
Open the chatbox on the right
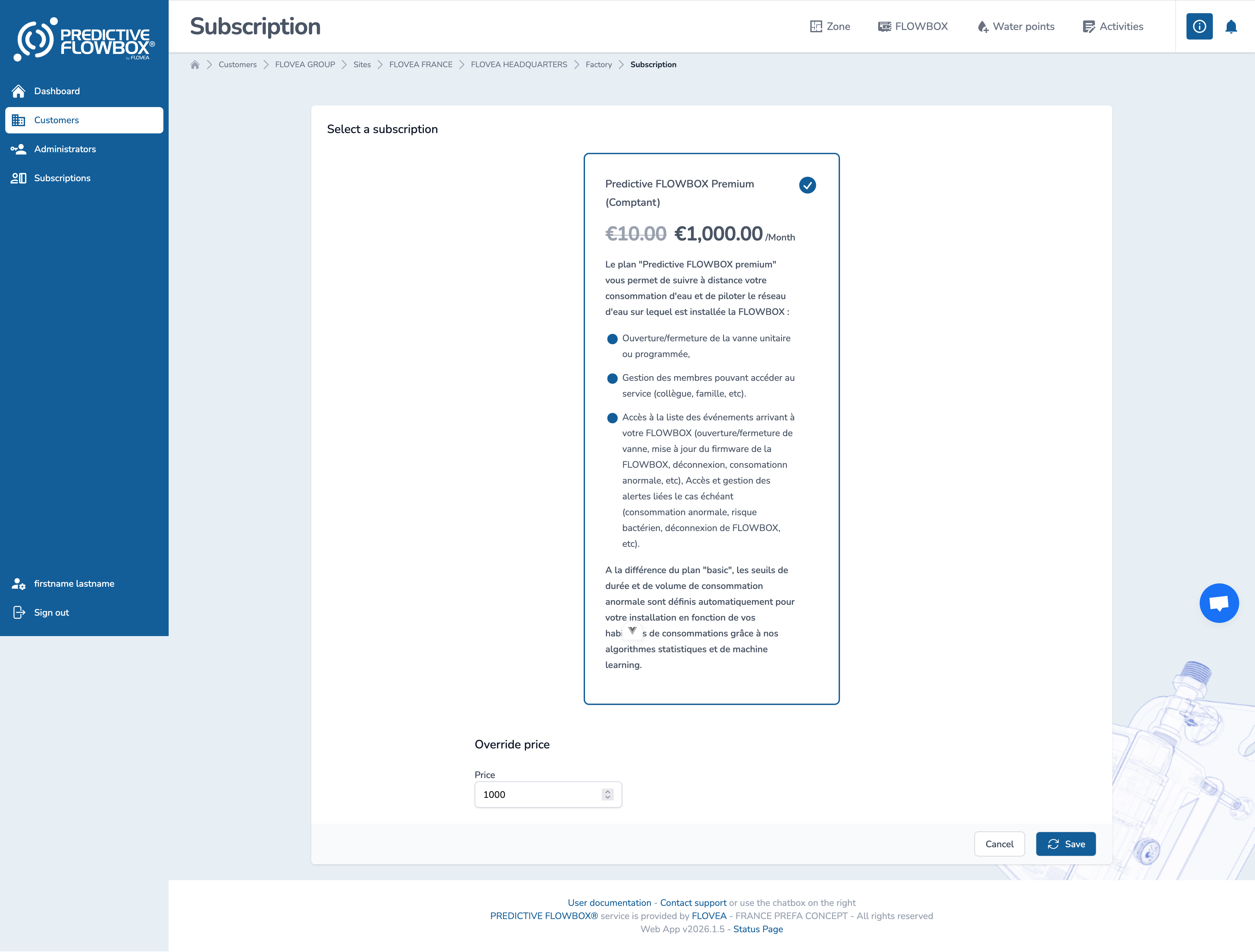[x=1220, y=602]
